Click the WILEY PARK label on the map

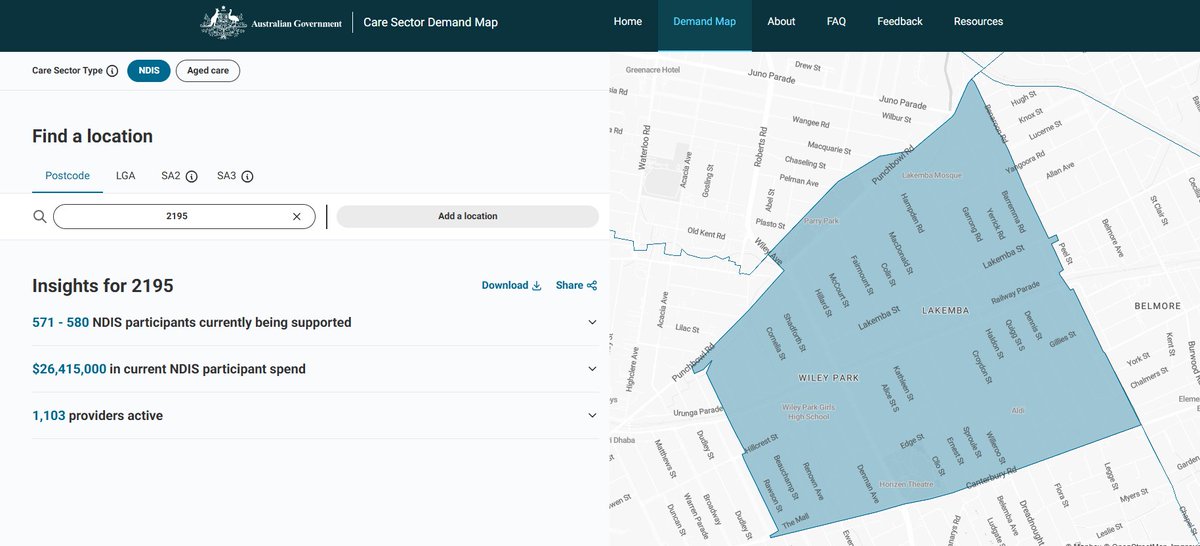tap(829, 378)
